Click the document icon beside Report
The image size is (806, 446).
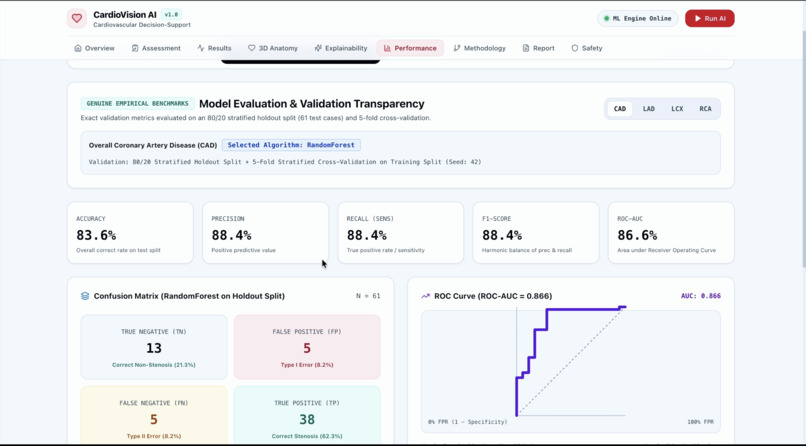(x=525, y=48)
